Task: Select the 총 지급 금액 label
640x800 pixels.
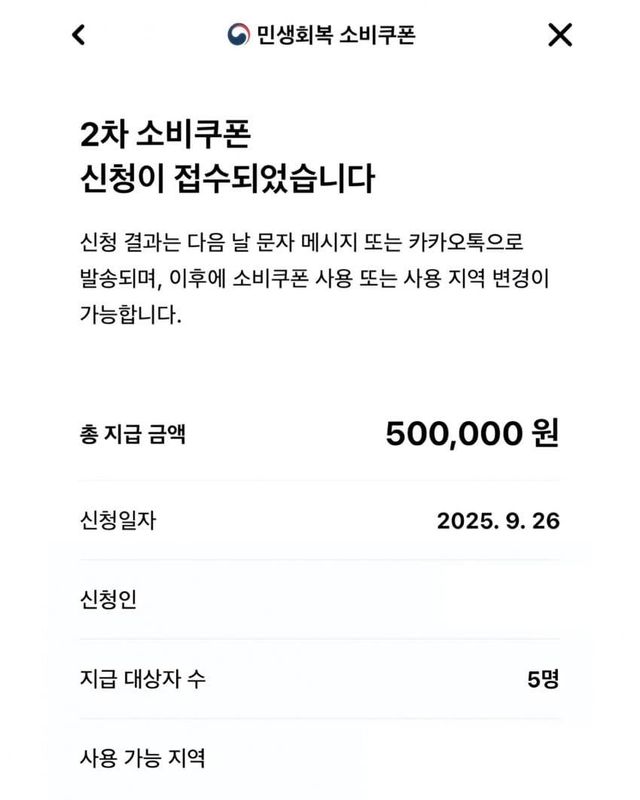Action: (131, 433)
